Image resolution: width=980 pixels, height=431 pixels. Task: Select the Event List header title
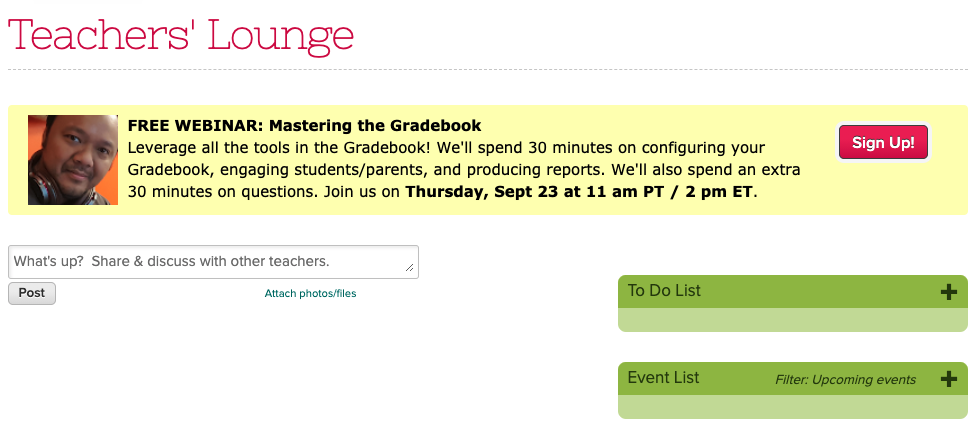click(663, 378)
